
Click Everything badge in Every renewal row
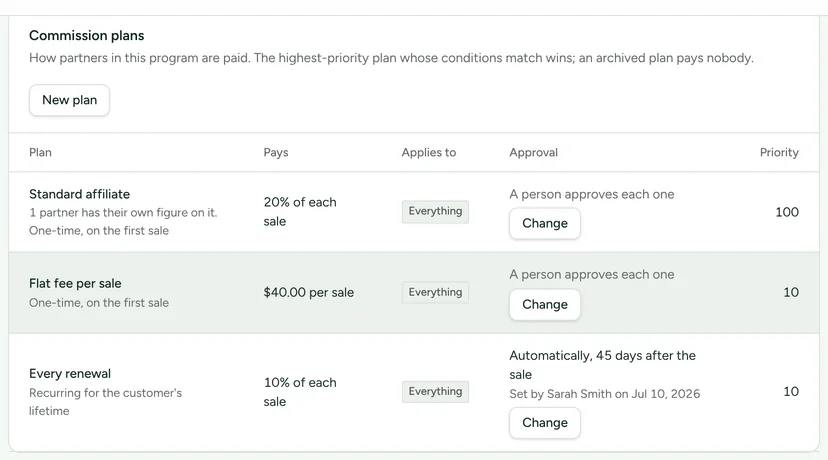coord(435,391)
